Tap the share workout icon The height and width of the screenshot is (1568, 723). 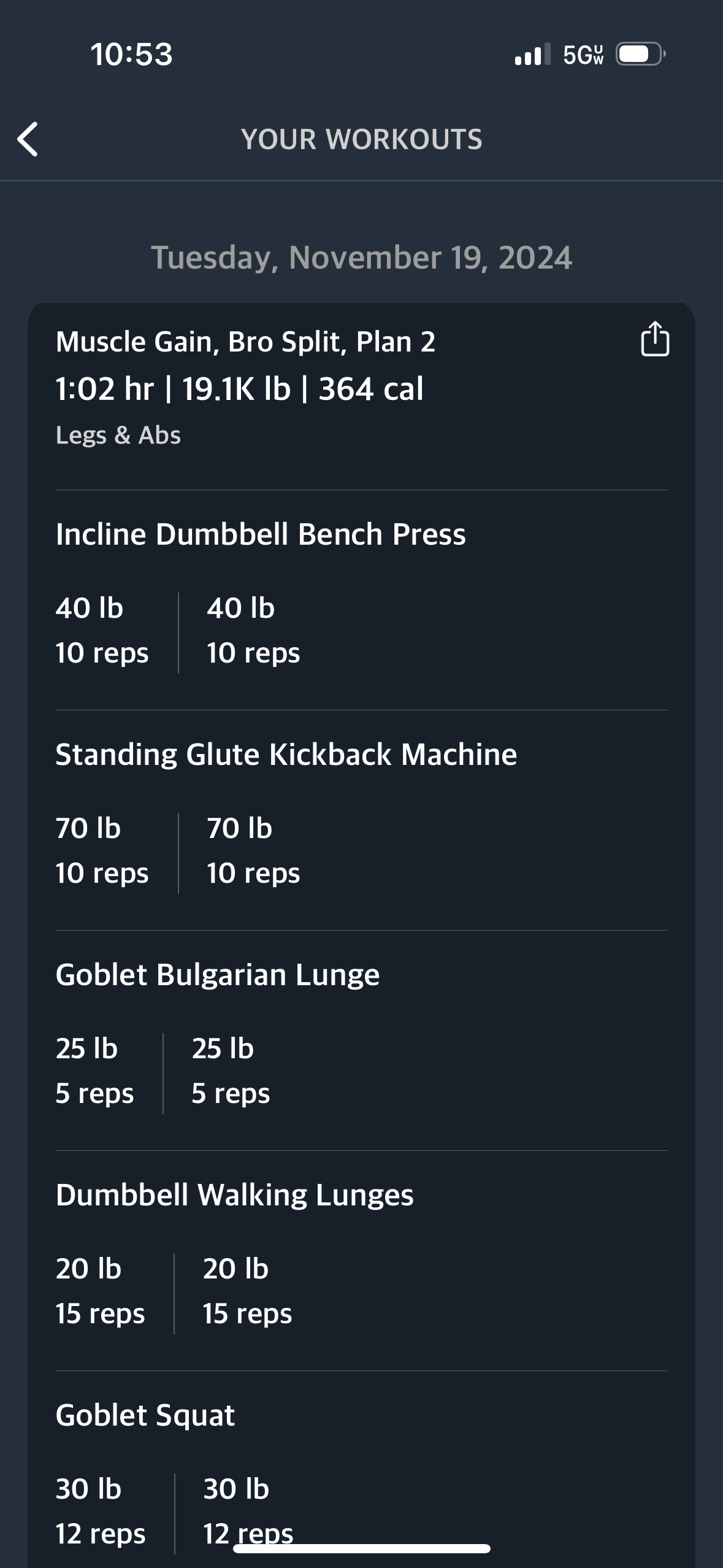pyautogui.click(x=654, y=339)
